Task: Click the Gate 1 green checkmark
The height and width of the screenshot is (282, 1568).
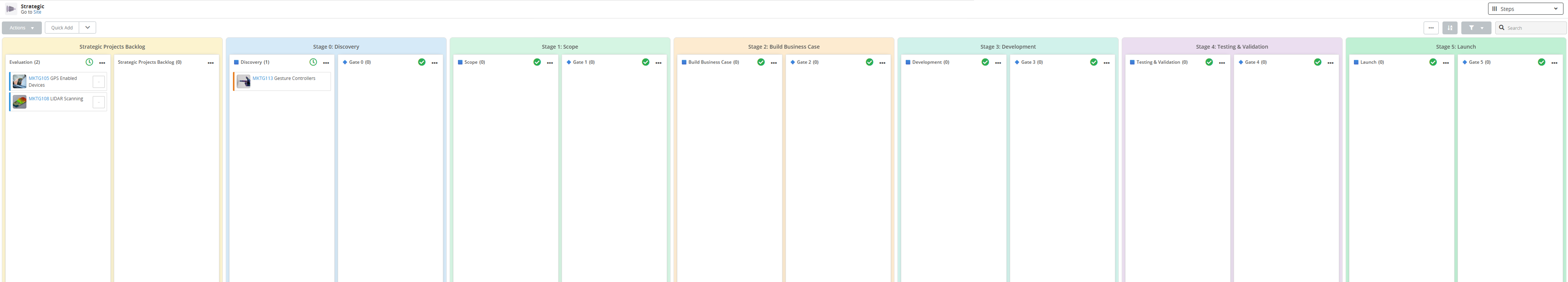Action: [x=646, y=62]
